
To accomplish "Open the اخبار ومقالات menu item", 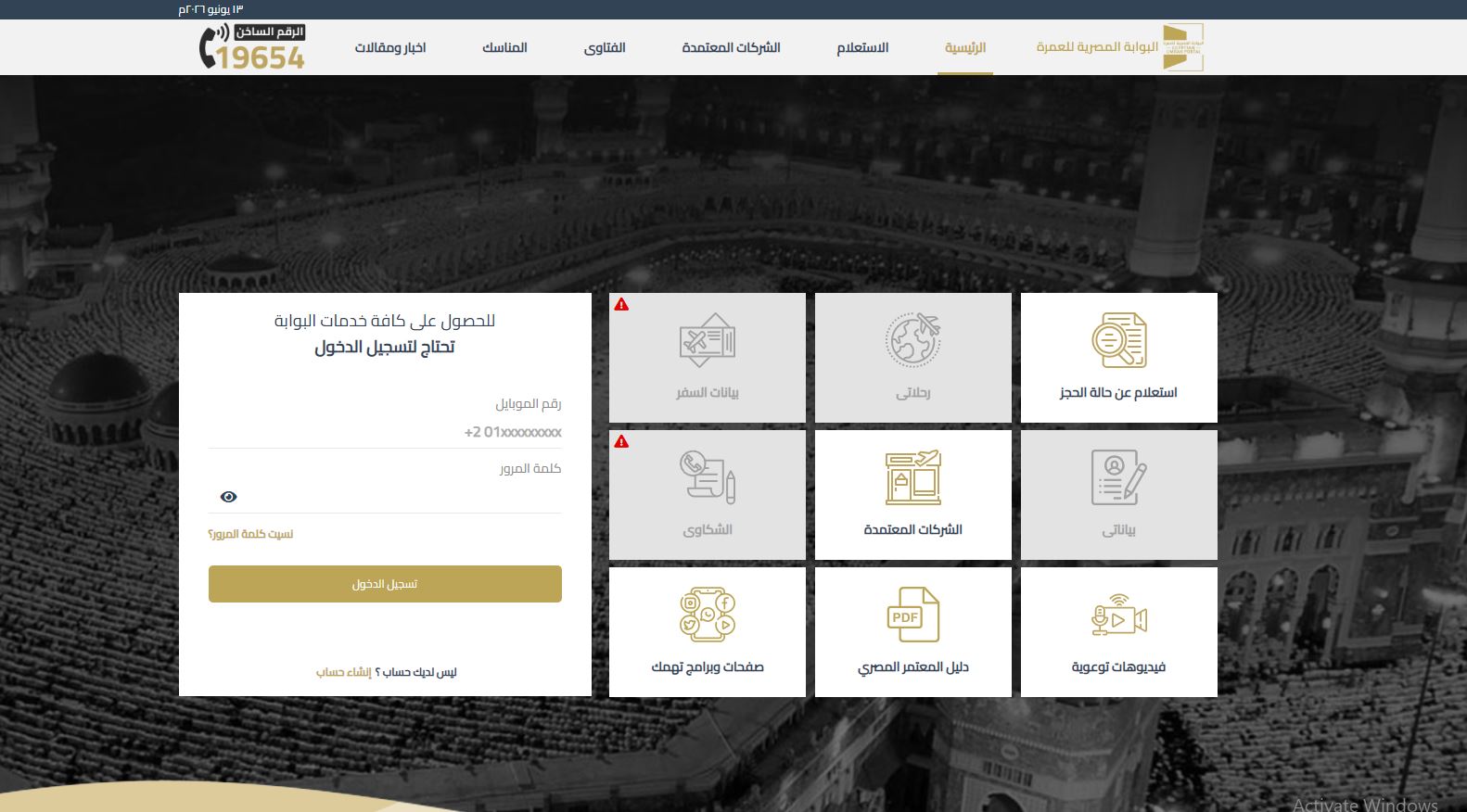I will point(390,47).
